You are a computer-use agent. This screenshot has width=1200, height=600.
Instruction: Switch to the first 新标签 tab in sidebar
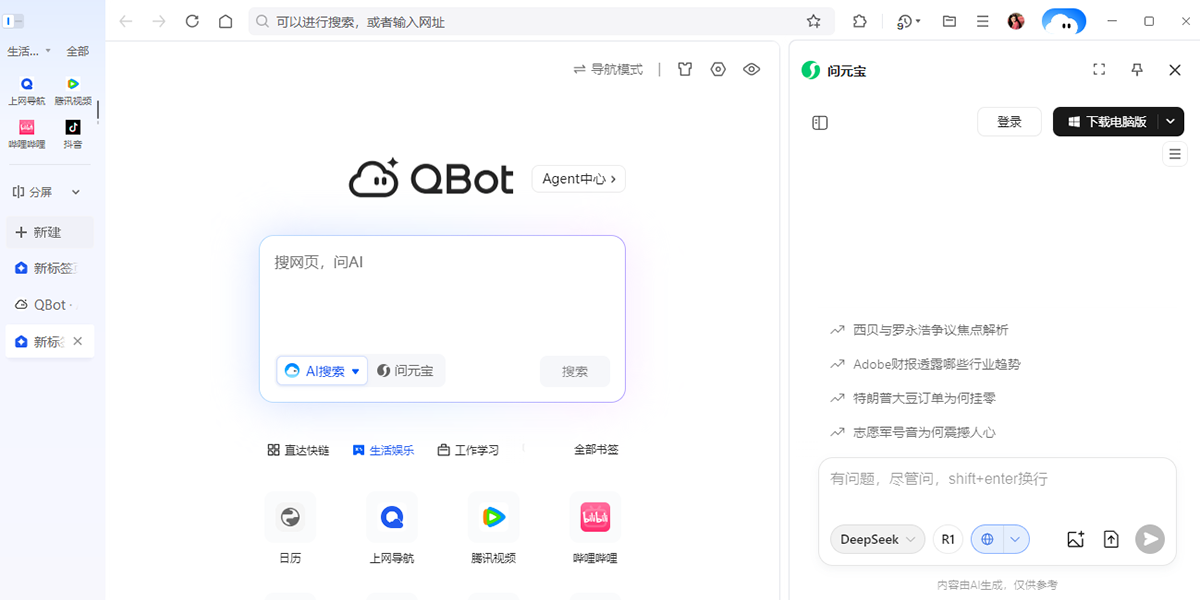(x=50, y=268)
